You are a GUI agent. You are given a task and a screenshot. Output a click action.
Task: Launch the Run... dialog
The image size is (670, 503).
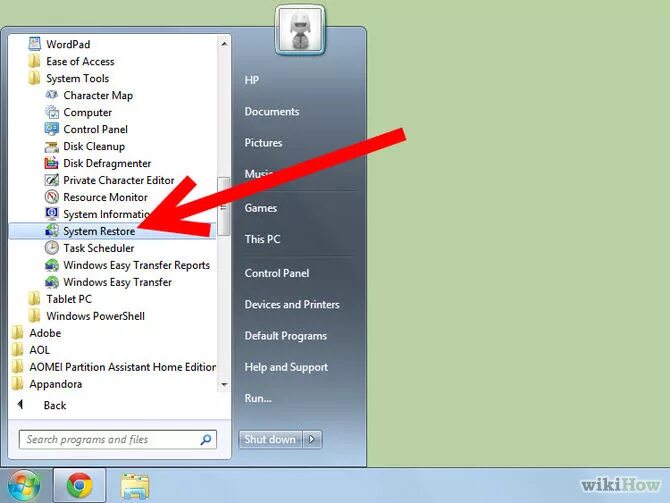pyautogui.click(x=258, y=398)
